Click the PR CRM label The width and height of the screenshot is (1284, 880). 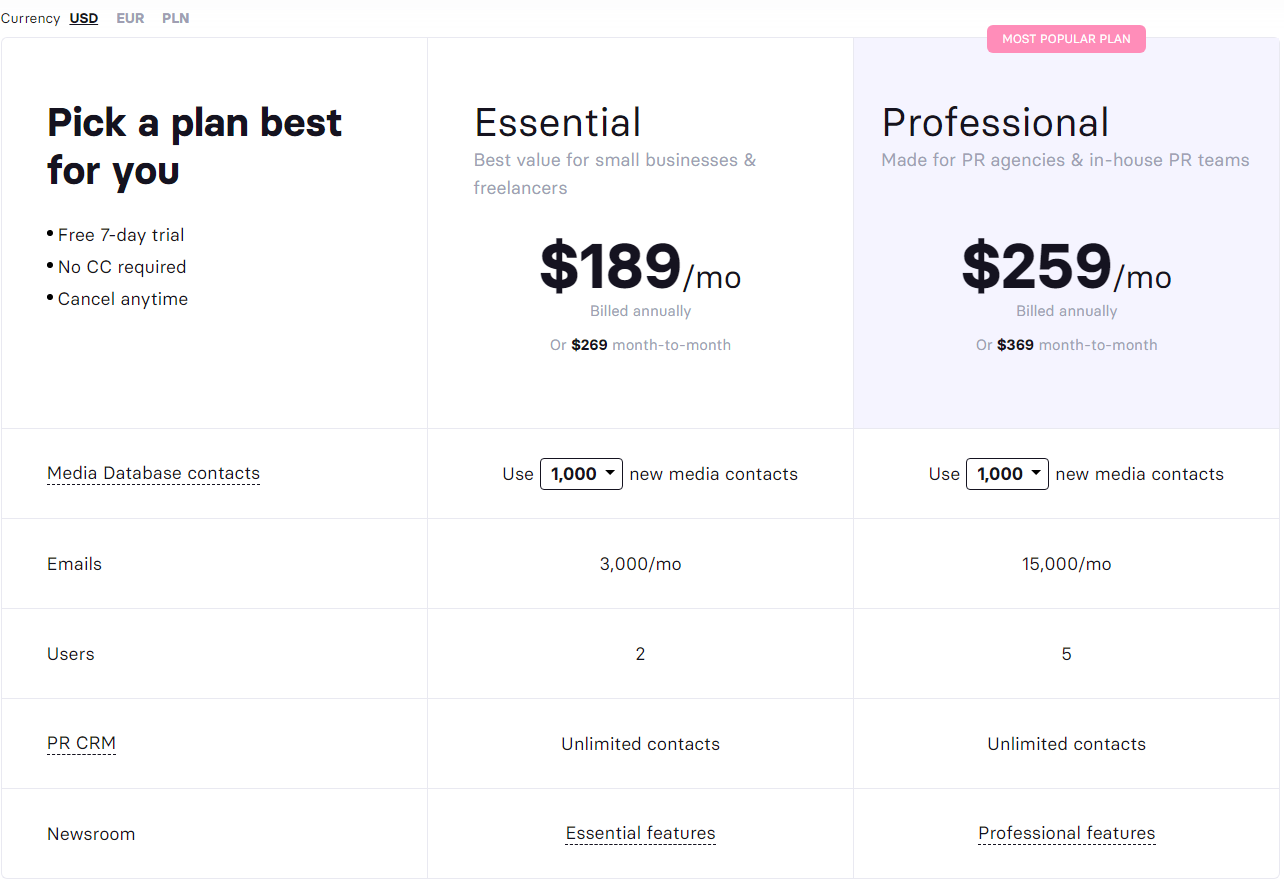[x=81, y=744]
